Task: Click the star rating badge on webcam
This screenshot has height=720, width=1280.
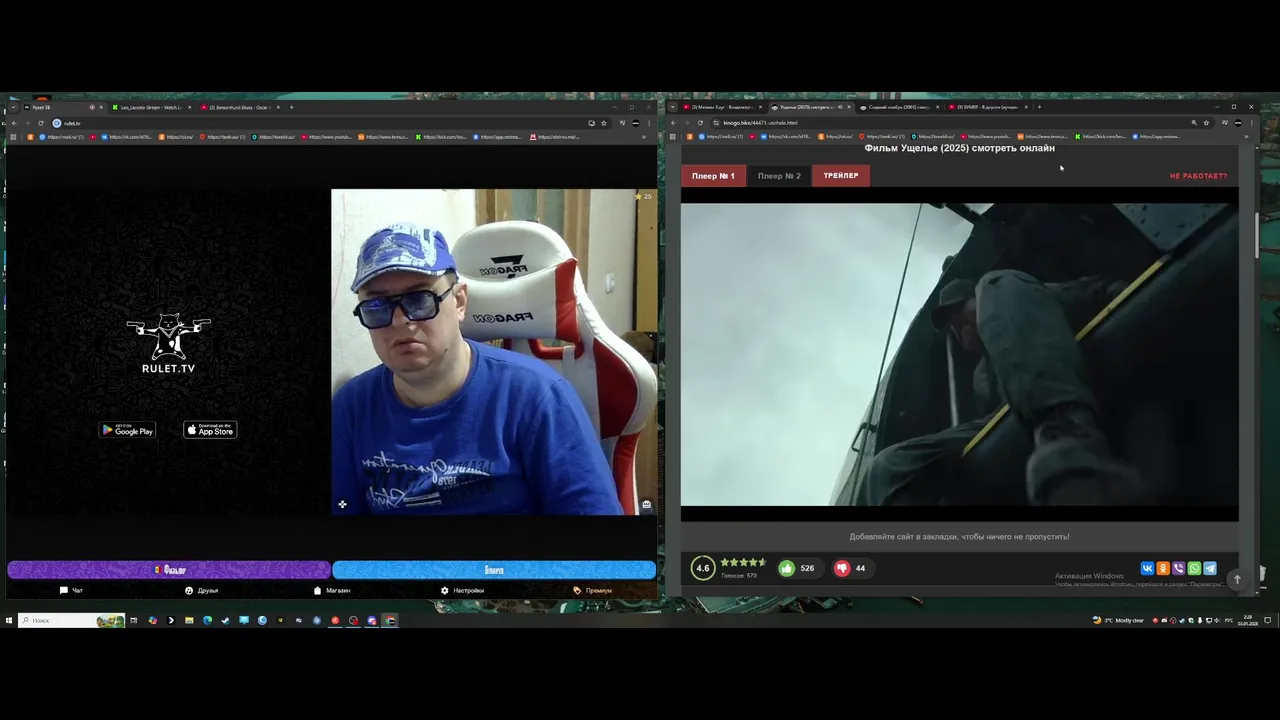Action: tap(643, 196)
